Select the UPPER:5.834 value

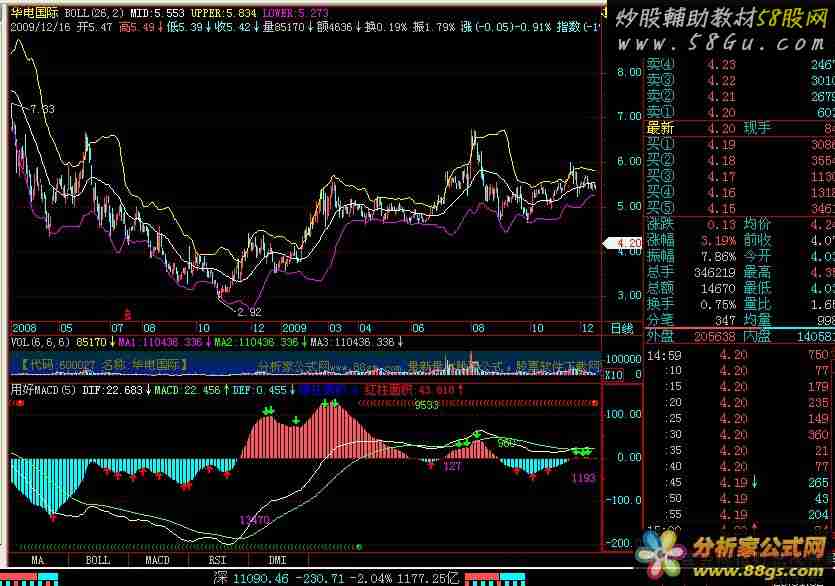[224, 13]
